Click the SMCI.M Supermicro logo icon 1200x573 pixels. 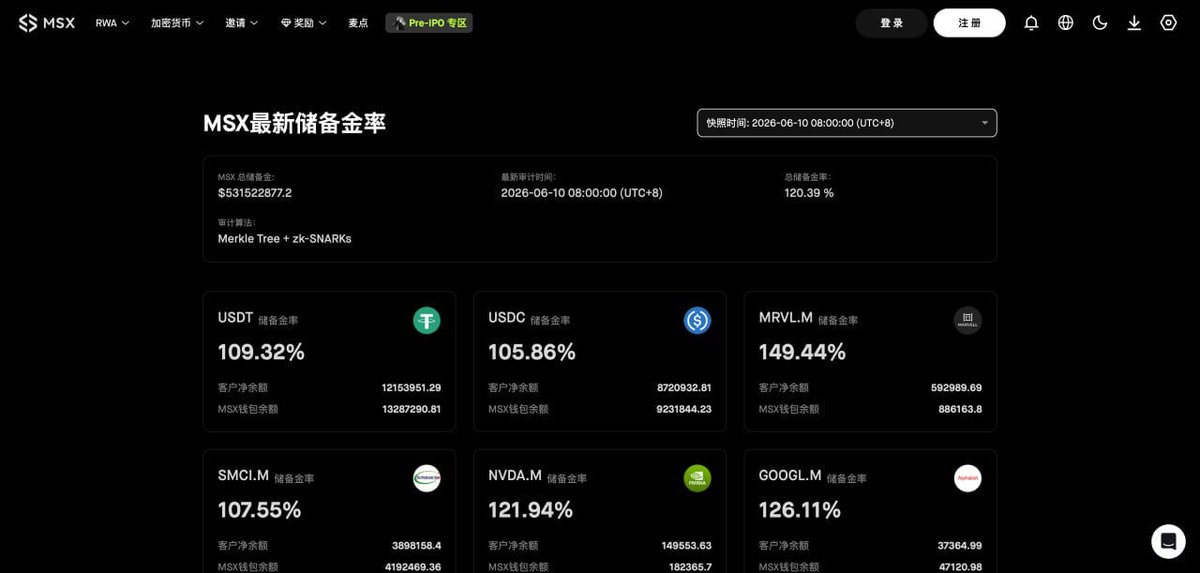(427, 478)
